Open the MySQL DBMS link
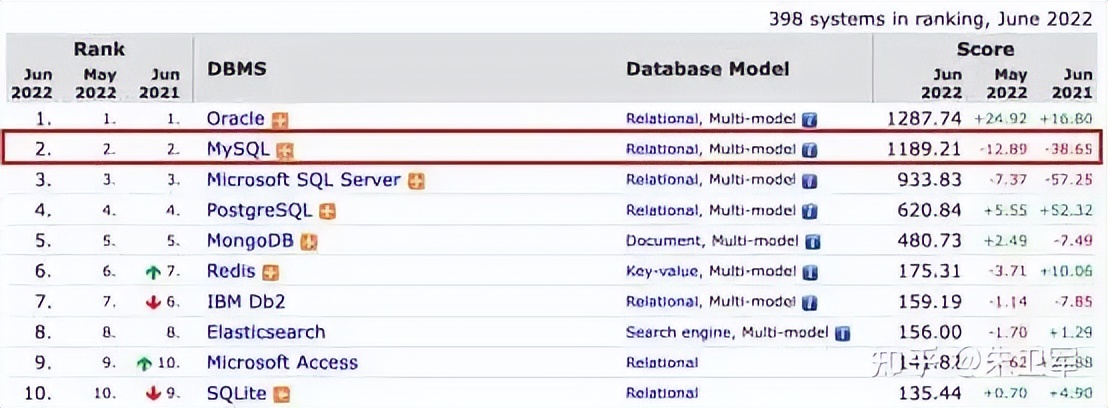This screenshot has width=1108, height=408. [x=239, y=150]
